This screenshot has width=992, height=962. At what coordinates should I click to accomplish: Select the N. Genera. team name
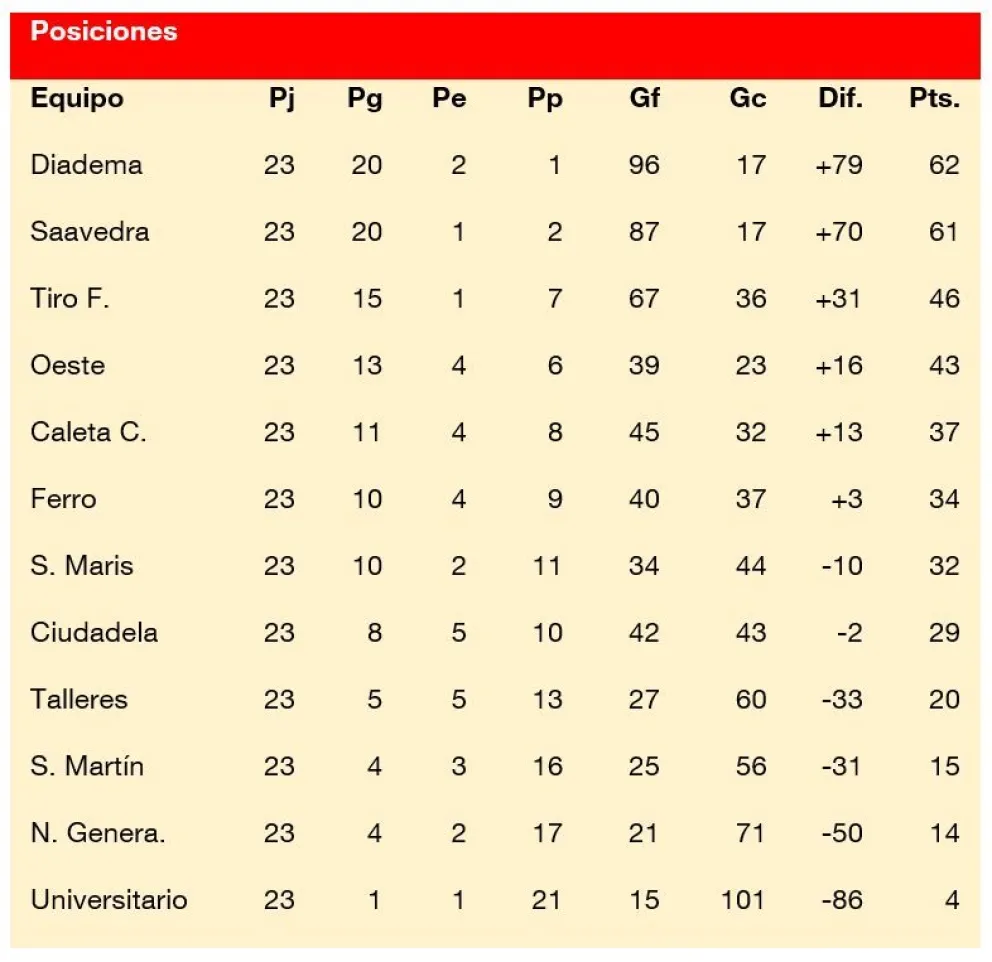[98, 833]
